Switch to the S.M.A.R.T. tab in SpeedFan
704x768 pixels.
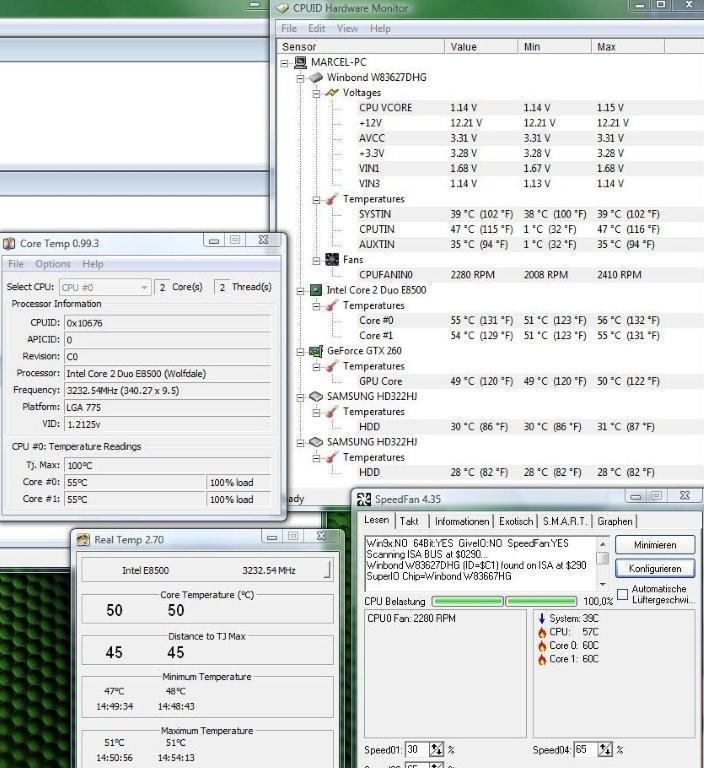coord(564,521)
